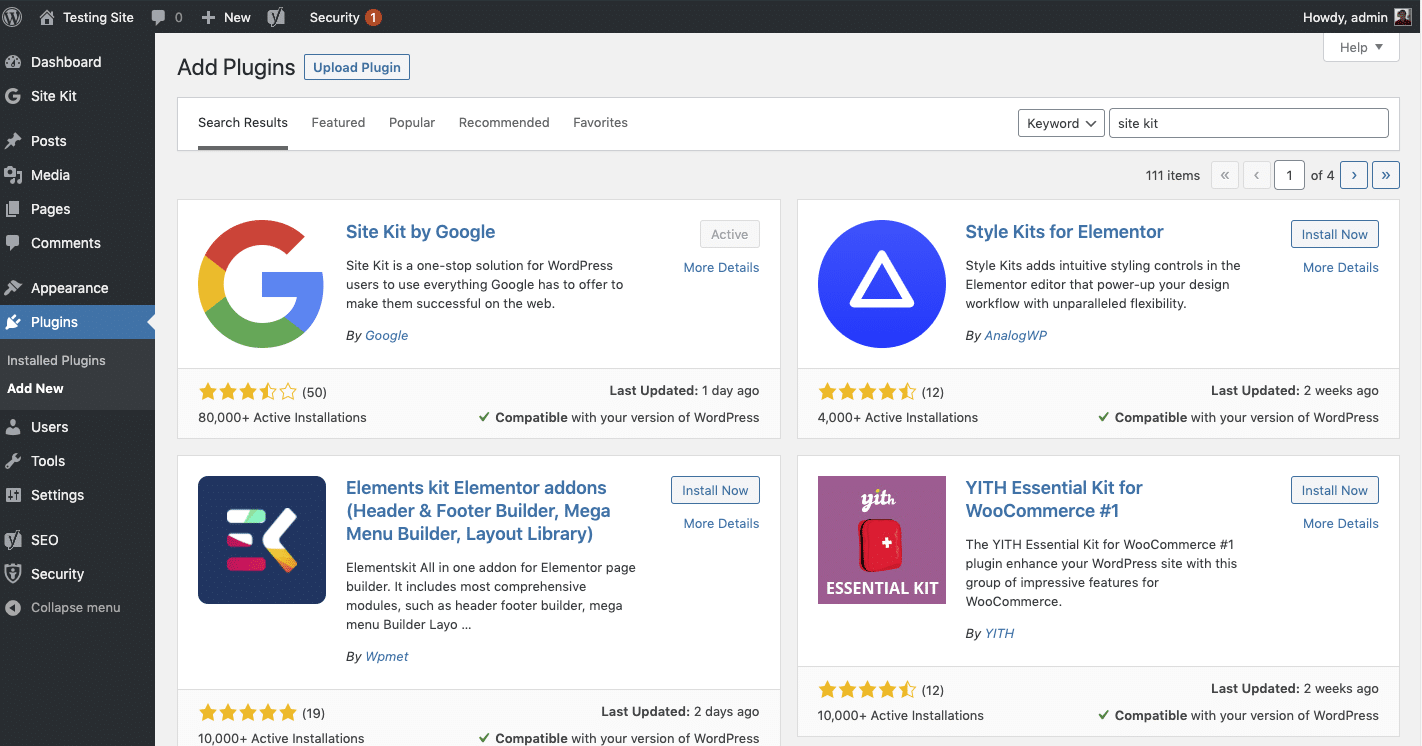The width and height of the screenshot is (1422, 746).
Task: Open the Site Kit by Google title link
Action: (x=420, y=232)
